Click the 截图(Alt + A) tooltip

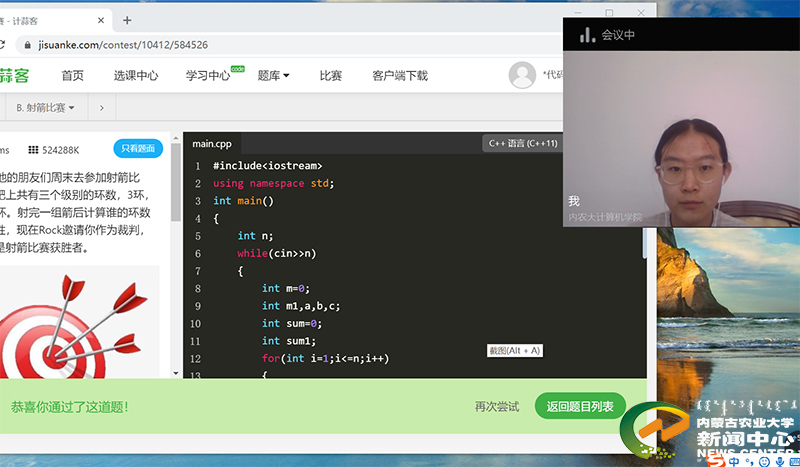click(515, 351)
